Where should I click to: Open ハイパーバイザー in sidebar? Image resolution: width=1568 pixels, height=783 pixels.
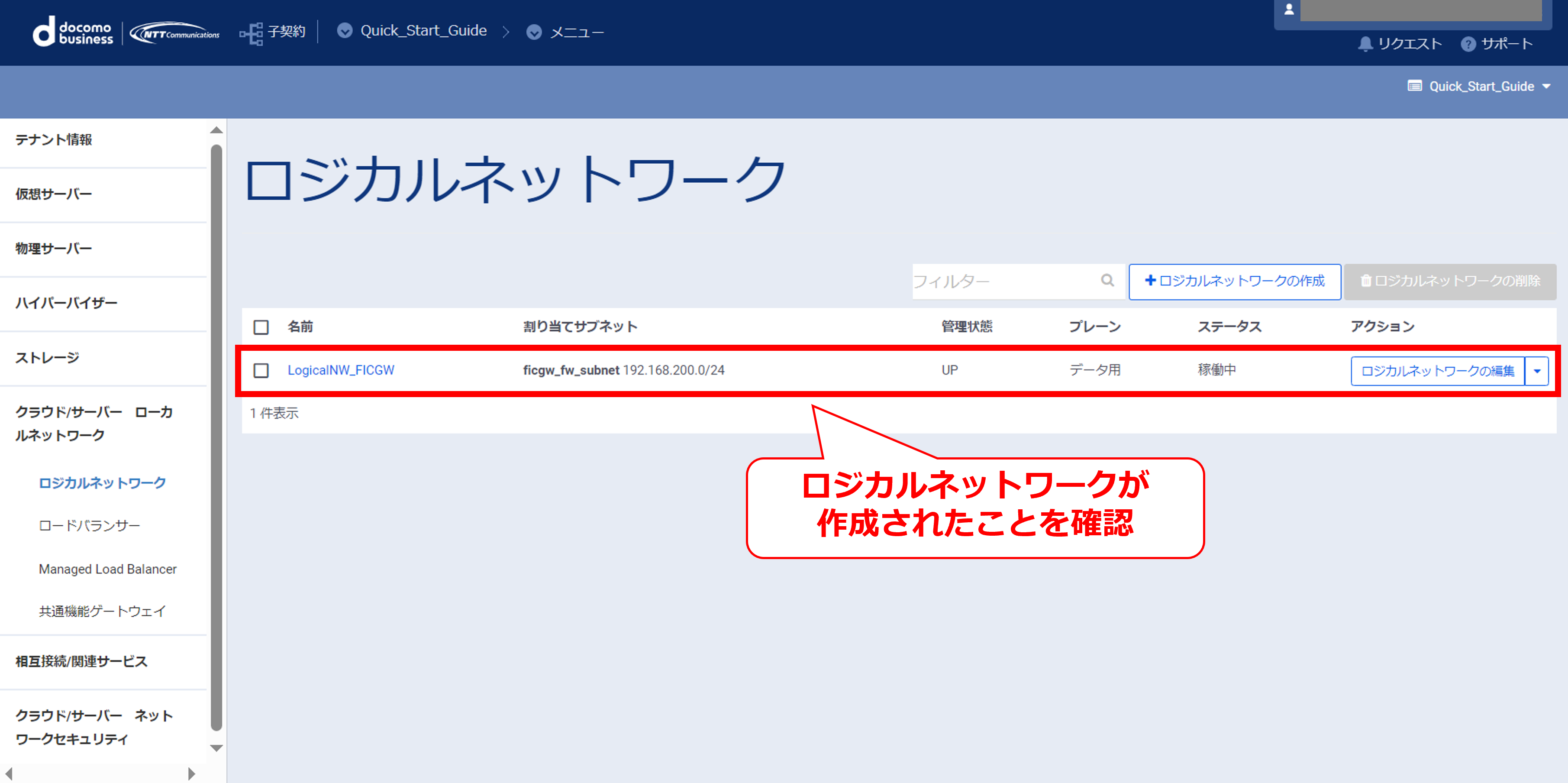click(x=66, y=303)
